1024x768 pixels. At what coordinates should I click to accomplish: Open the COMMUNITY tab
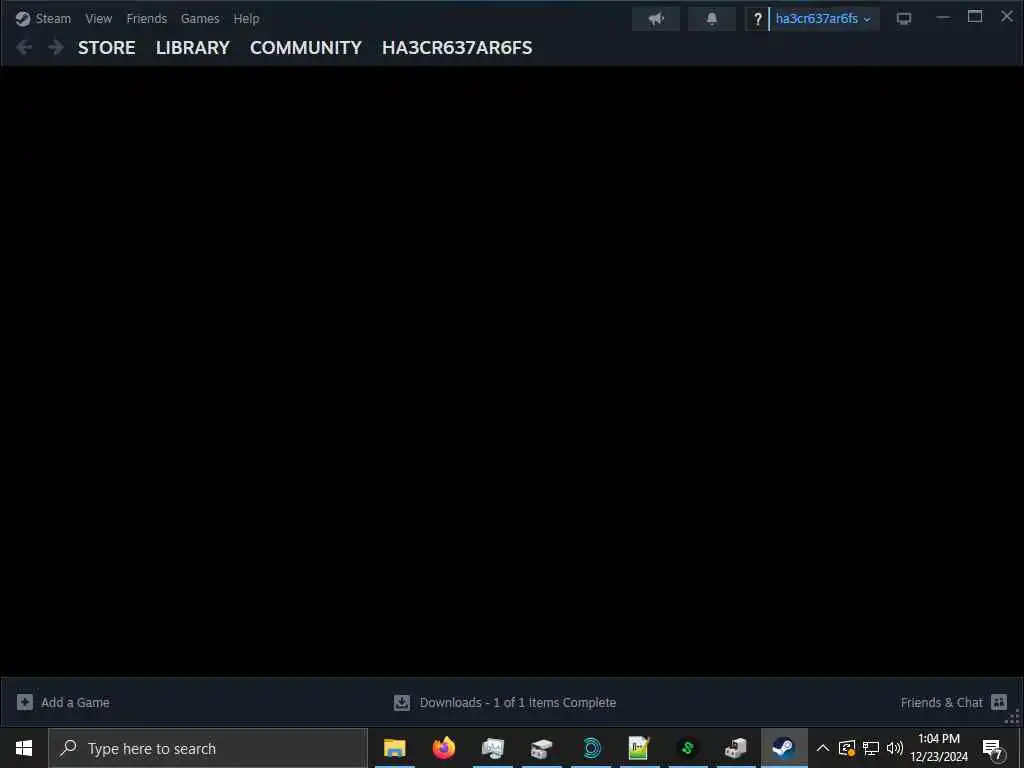[x=306, y=48]
